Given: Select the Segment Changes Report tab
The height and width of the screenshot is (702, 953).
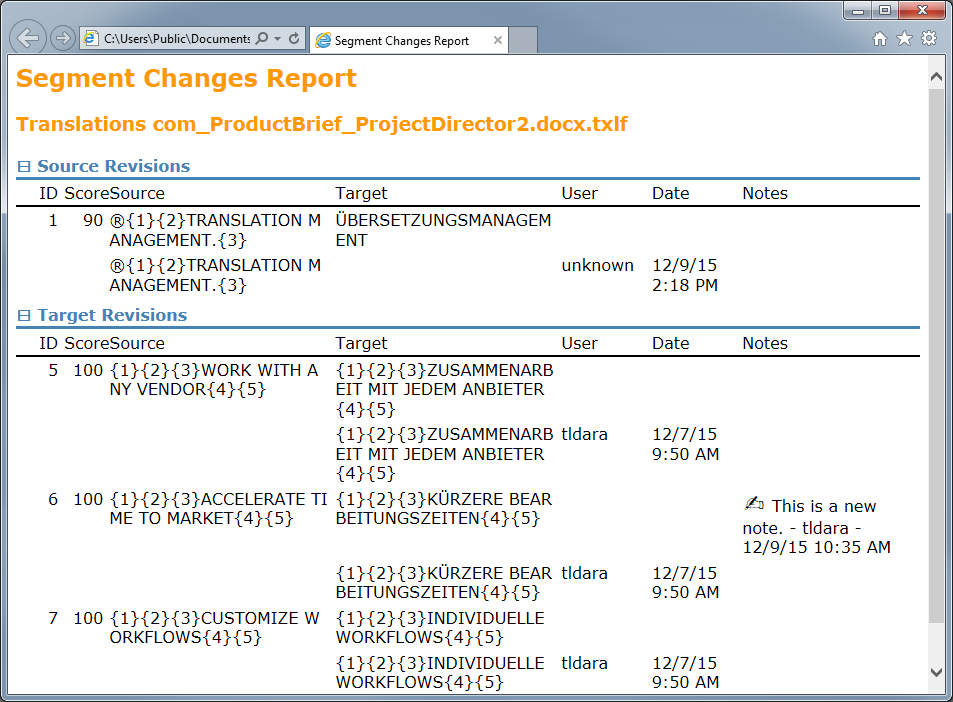Looking at the screenshot, I should click(400, 41).
